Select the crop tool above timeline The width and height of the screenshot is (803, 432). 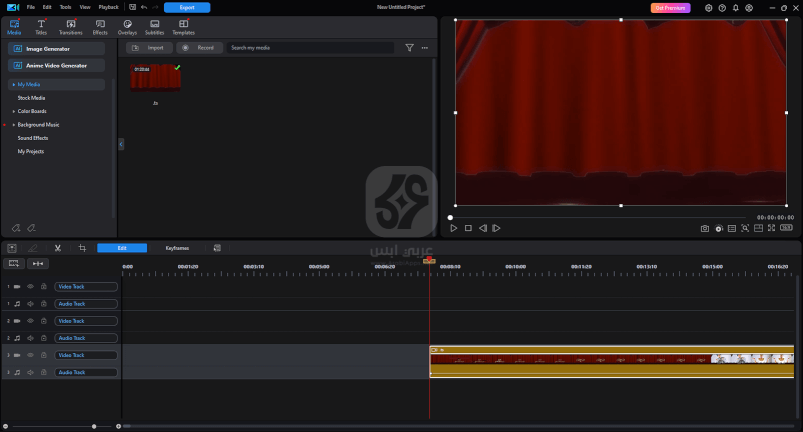[x=82, y=248]
